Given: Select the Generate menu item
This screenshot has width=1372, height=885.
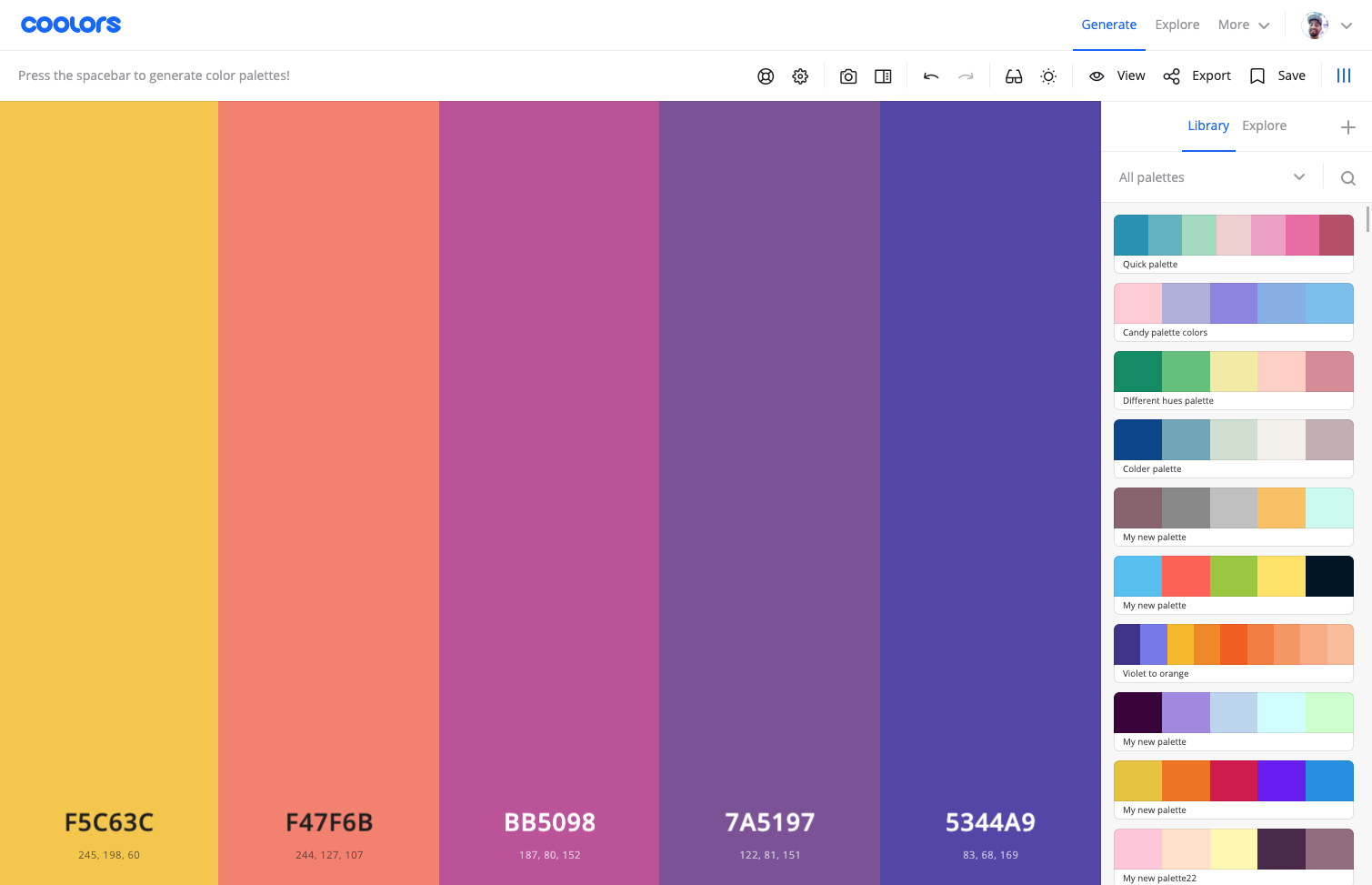Looking at the screenshot, I should tap(1108, 25).
